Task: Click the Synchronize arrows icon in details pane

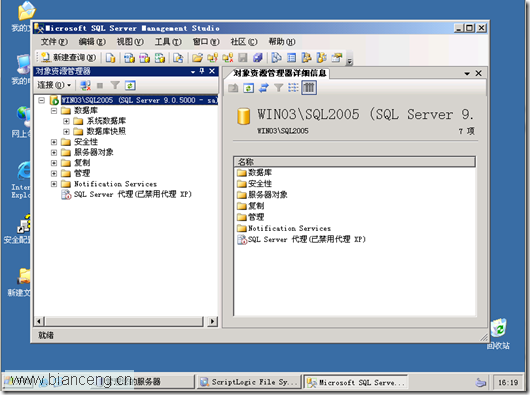Action: pyautogui.click(x=263, y=88)
